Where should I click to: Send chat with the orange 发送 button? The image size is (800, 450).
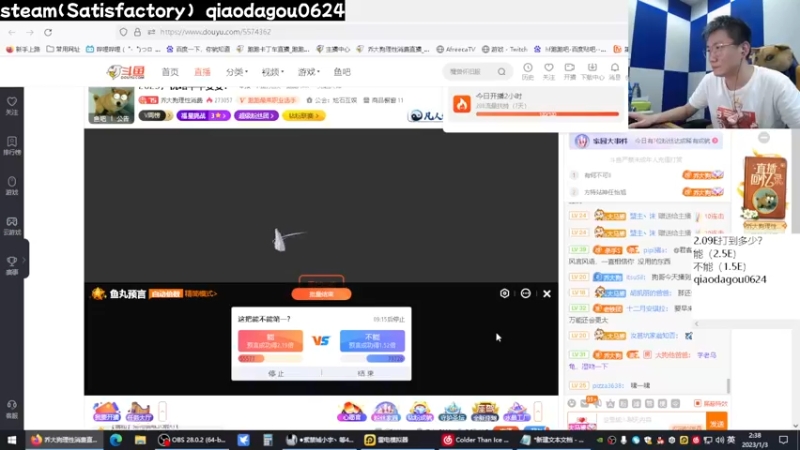717,422
